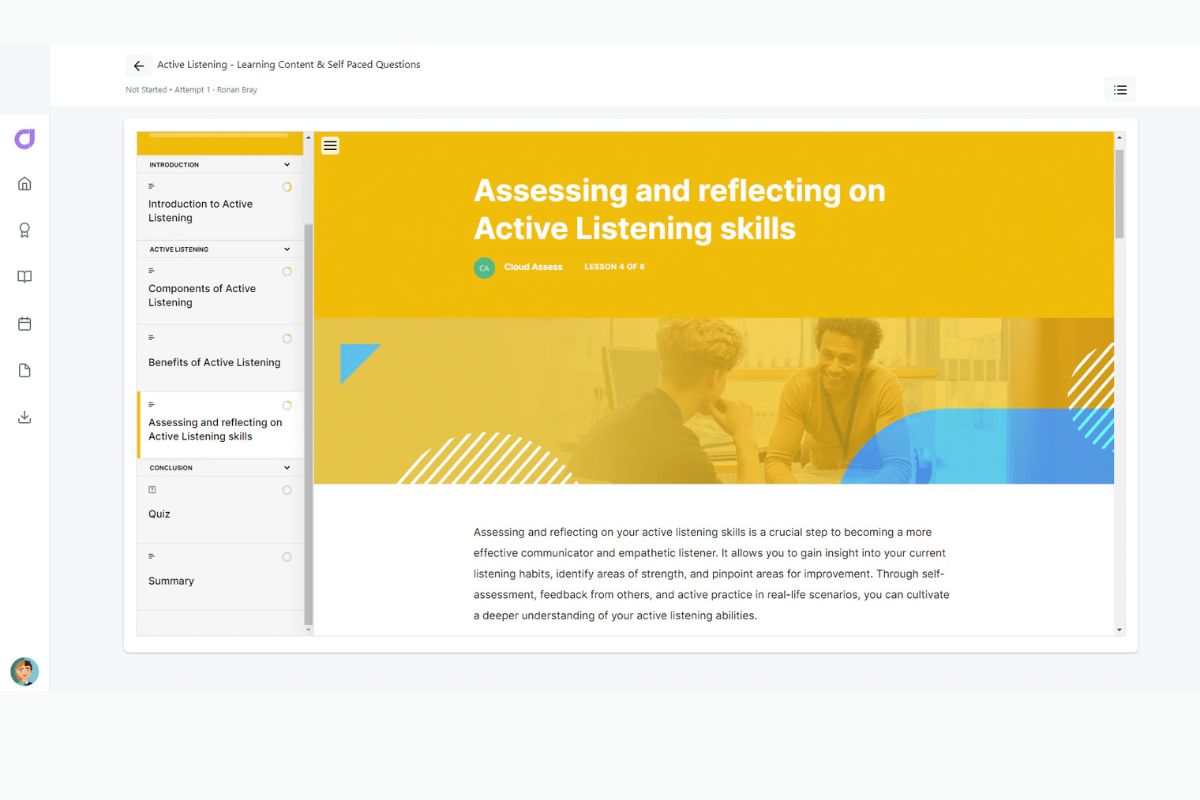Open the document icon in left sidebar
The height and width of the screenshot is (800, 1200).
(25, 370)
